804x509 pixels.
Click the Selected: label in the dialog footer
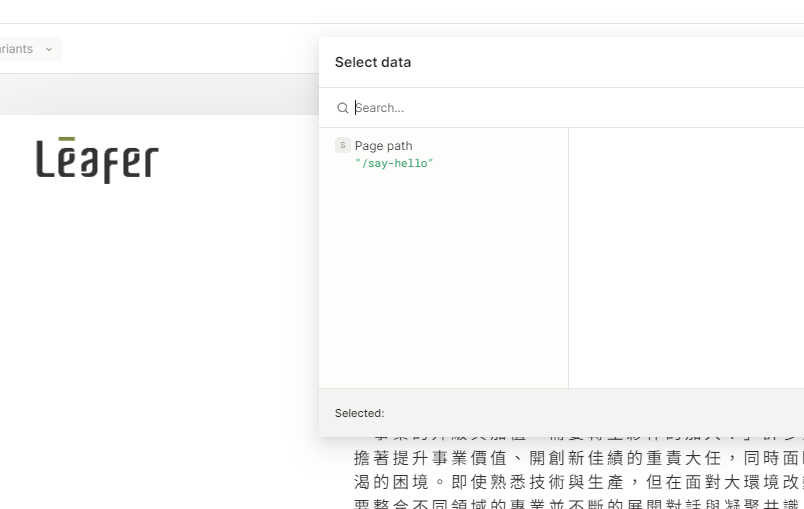[359, 413]
